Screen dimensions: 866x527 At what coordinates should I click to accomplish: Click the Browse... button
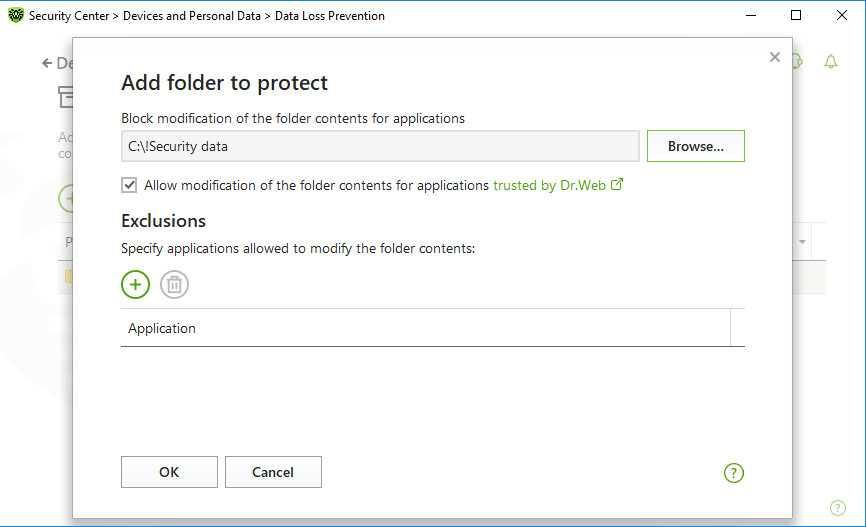[x=695, y=146]
